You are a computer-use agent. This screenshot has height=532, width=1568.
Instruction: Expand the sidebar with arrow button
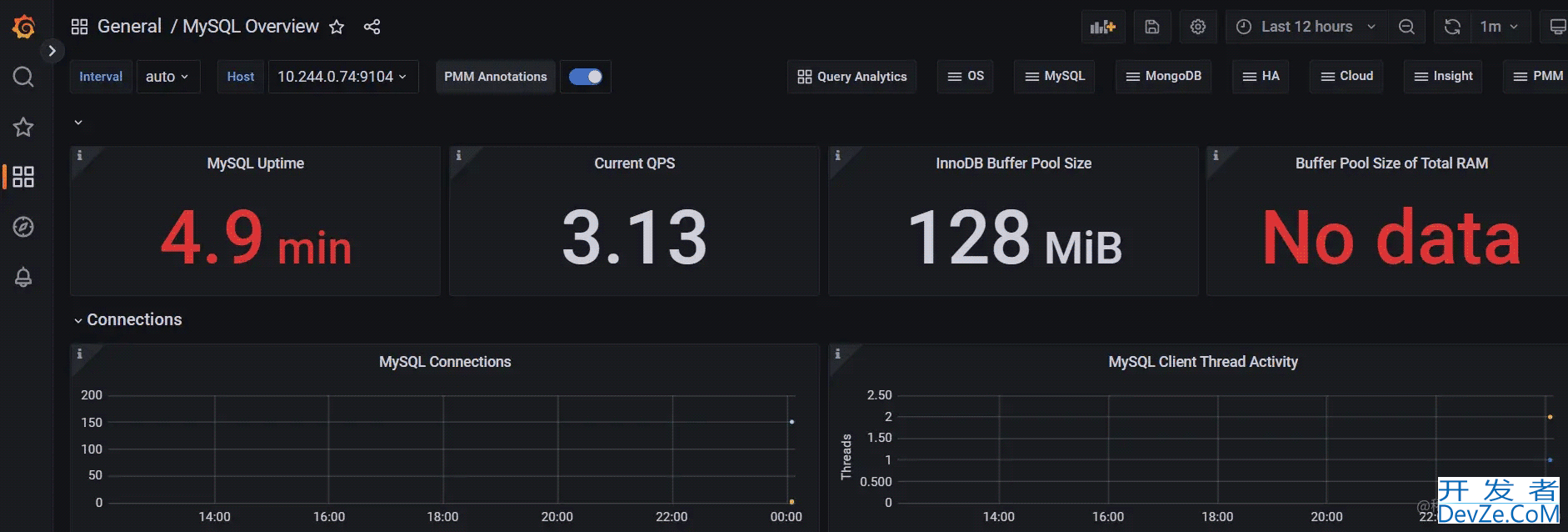click(52, 51)
